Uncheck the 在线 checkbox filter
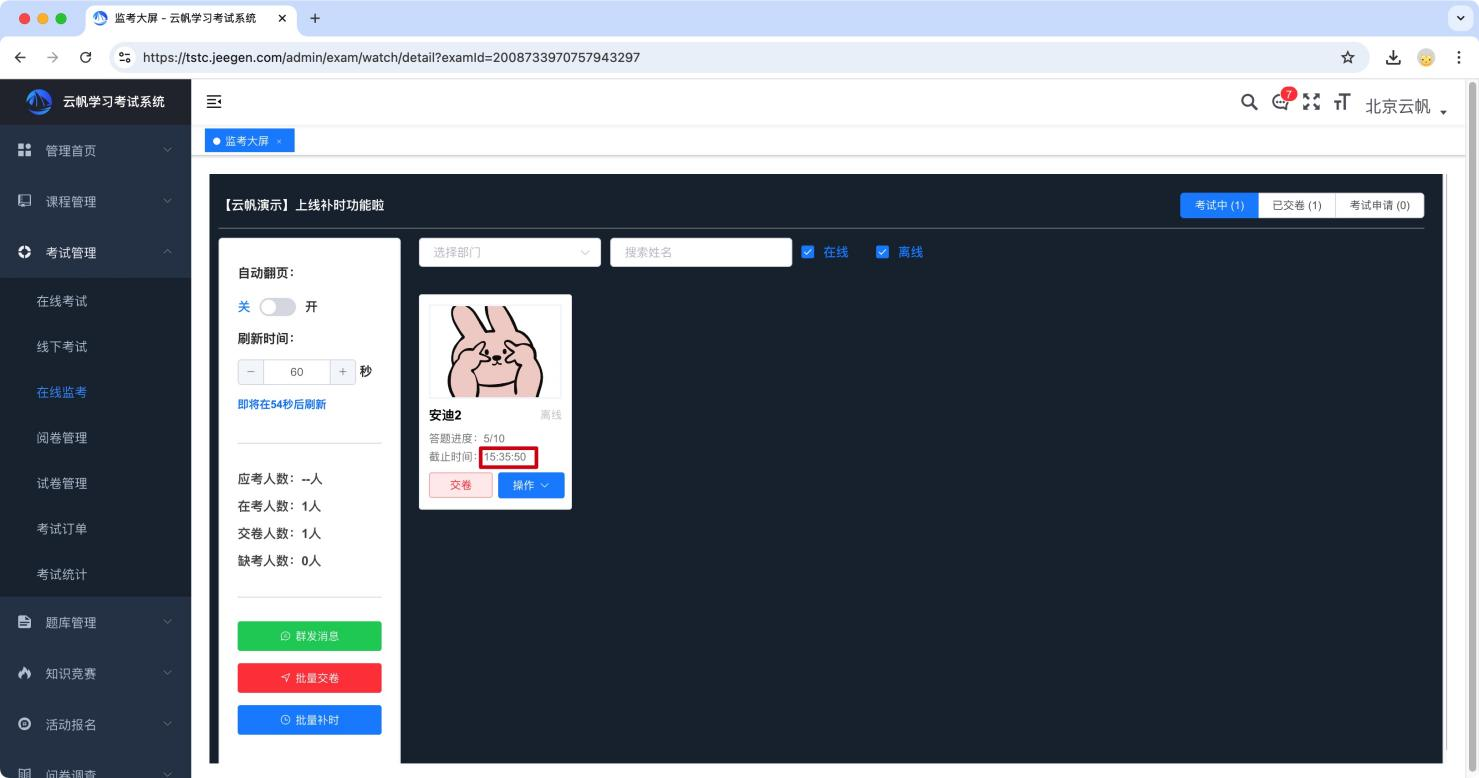The image size is (1479, 778). (x=808, y=252)
